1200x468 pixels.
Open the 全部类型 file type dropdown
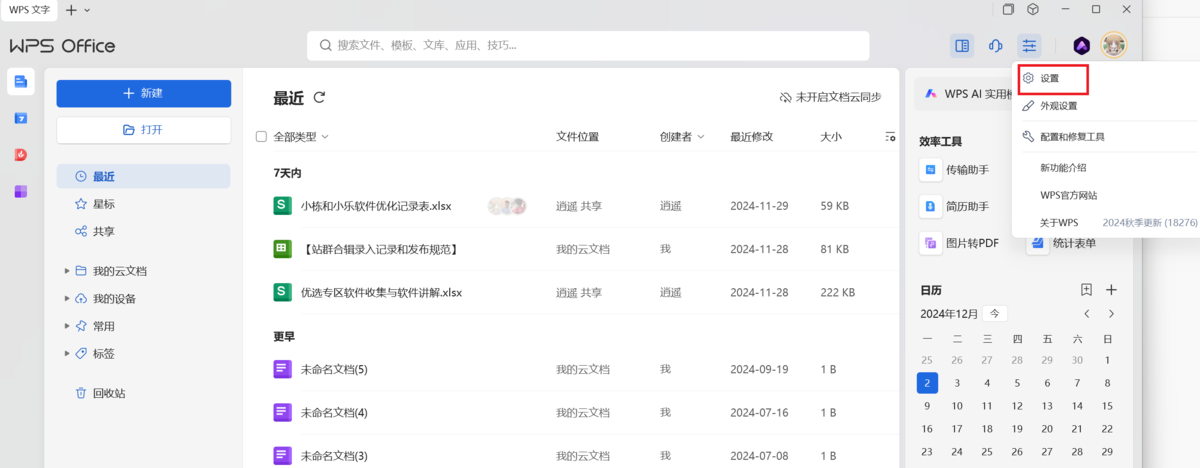(301, 136)
